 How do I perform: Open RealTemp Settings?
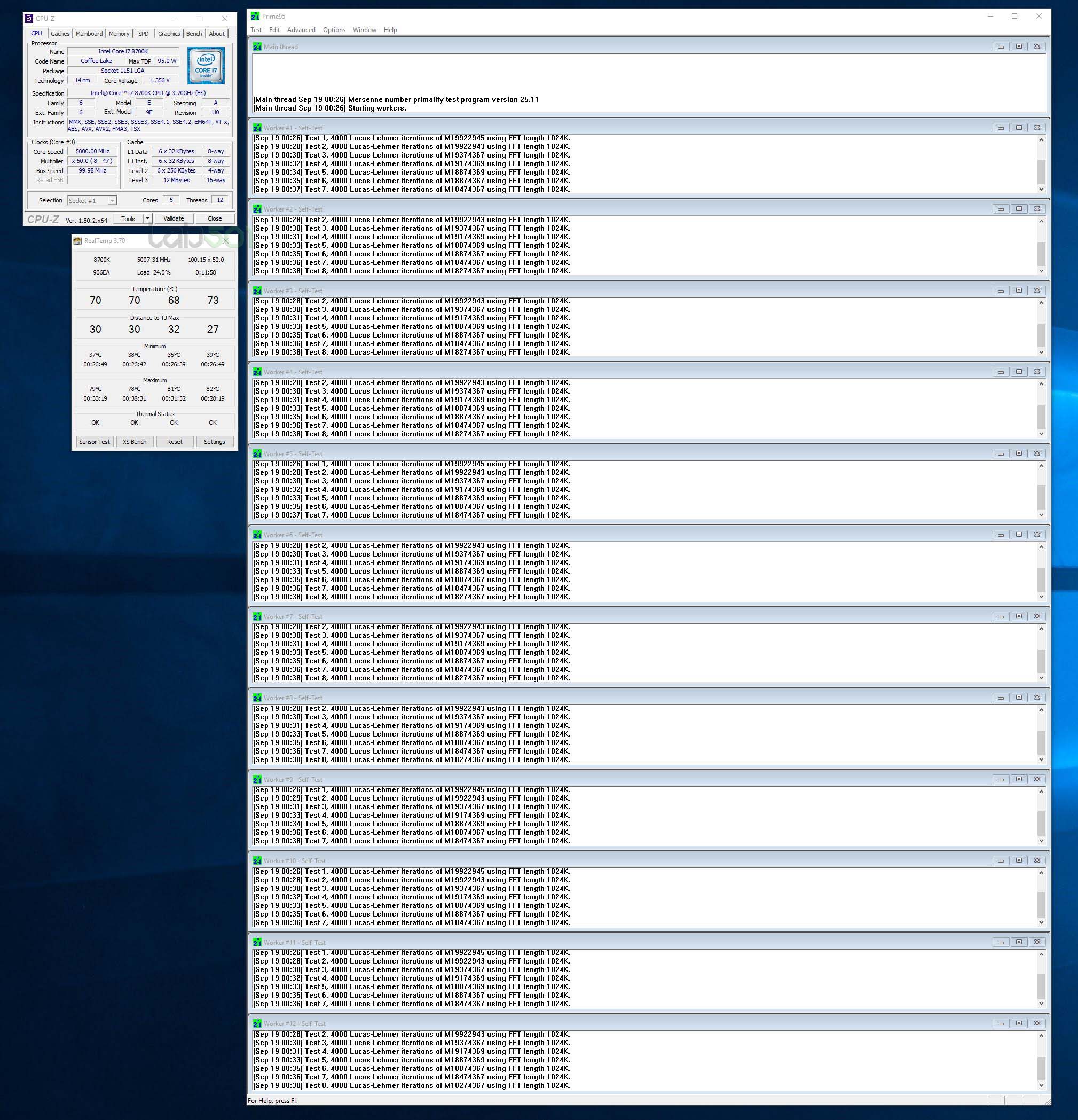[215, 442]
